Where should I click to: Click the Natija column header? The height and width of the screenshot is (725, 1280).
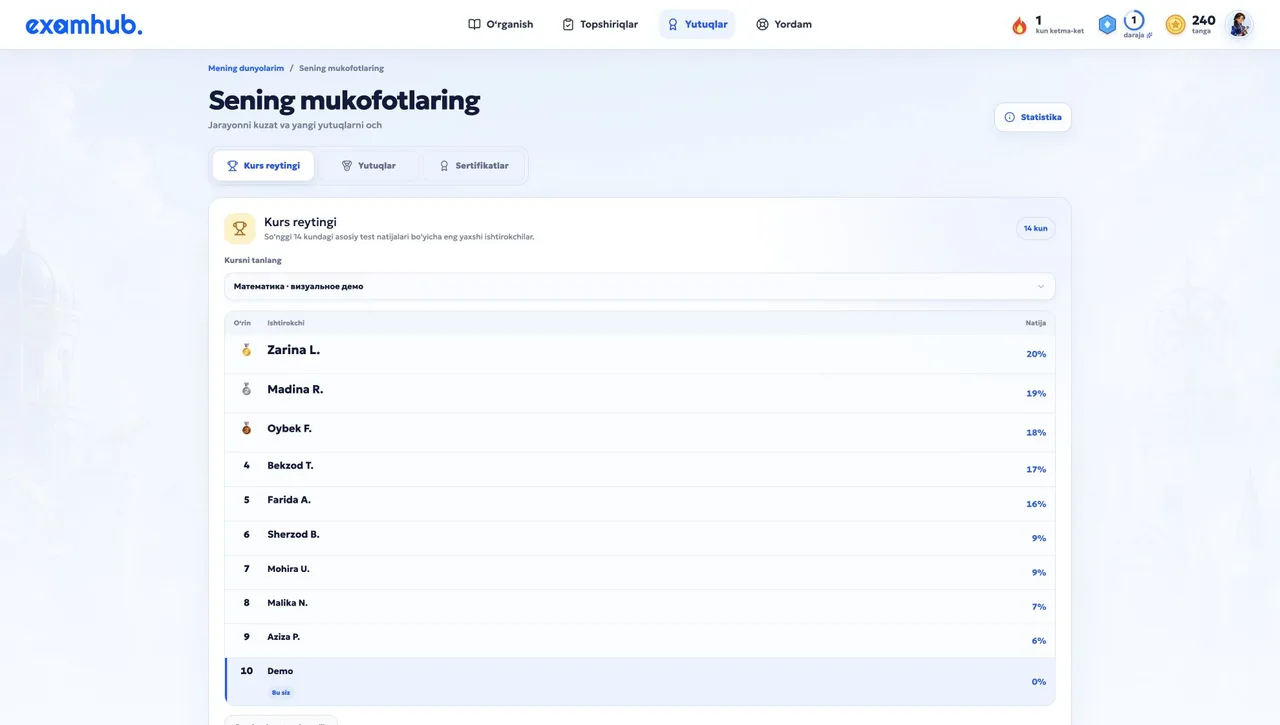click(1036, 323)
